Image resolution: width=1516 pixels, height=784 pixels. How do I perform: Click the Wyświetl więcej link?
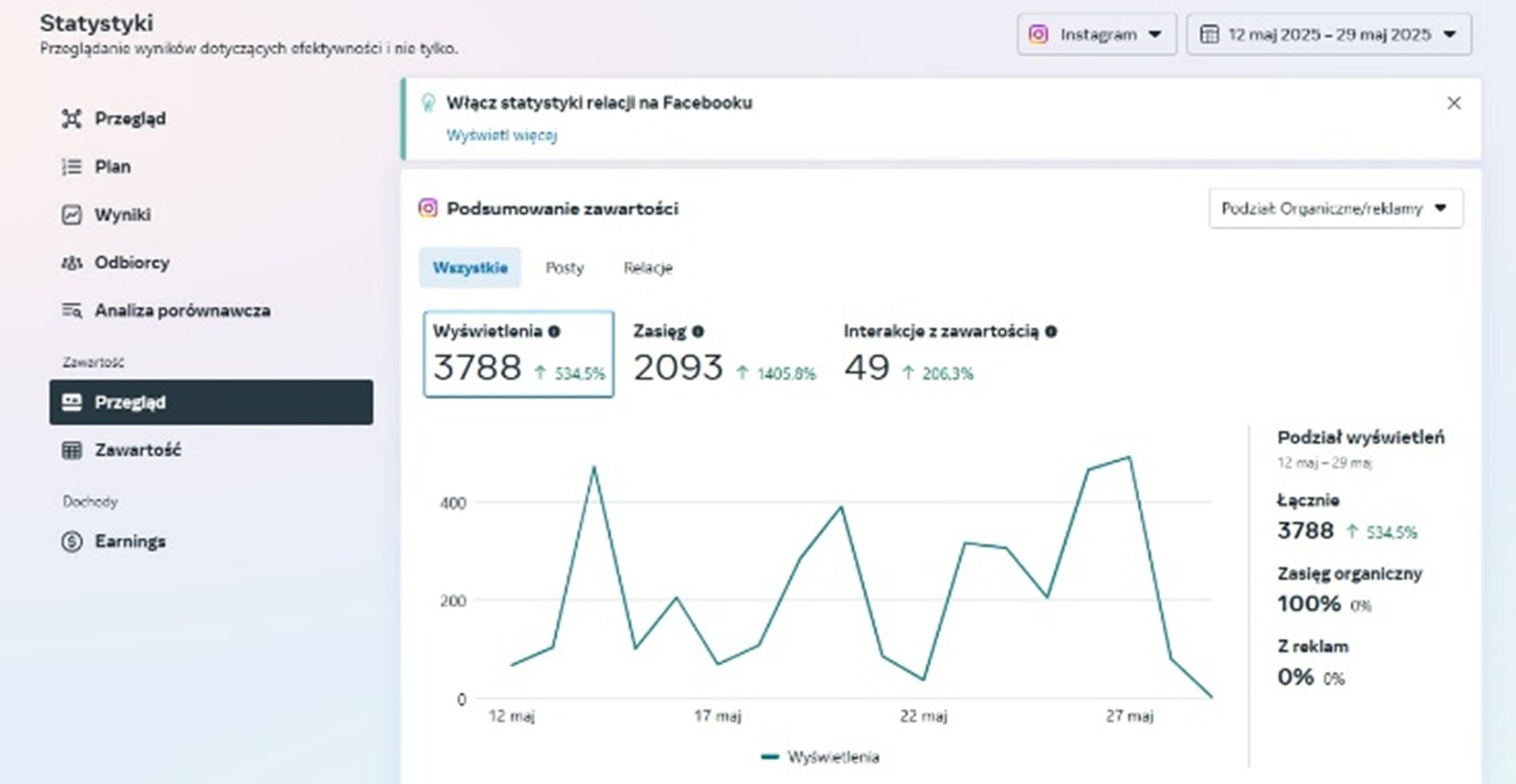(502, 135)
